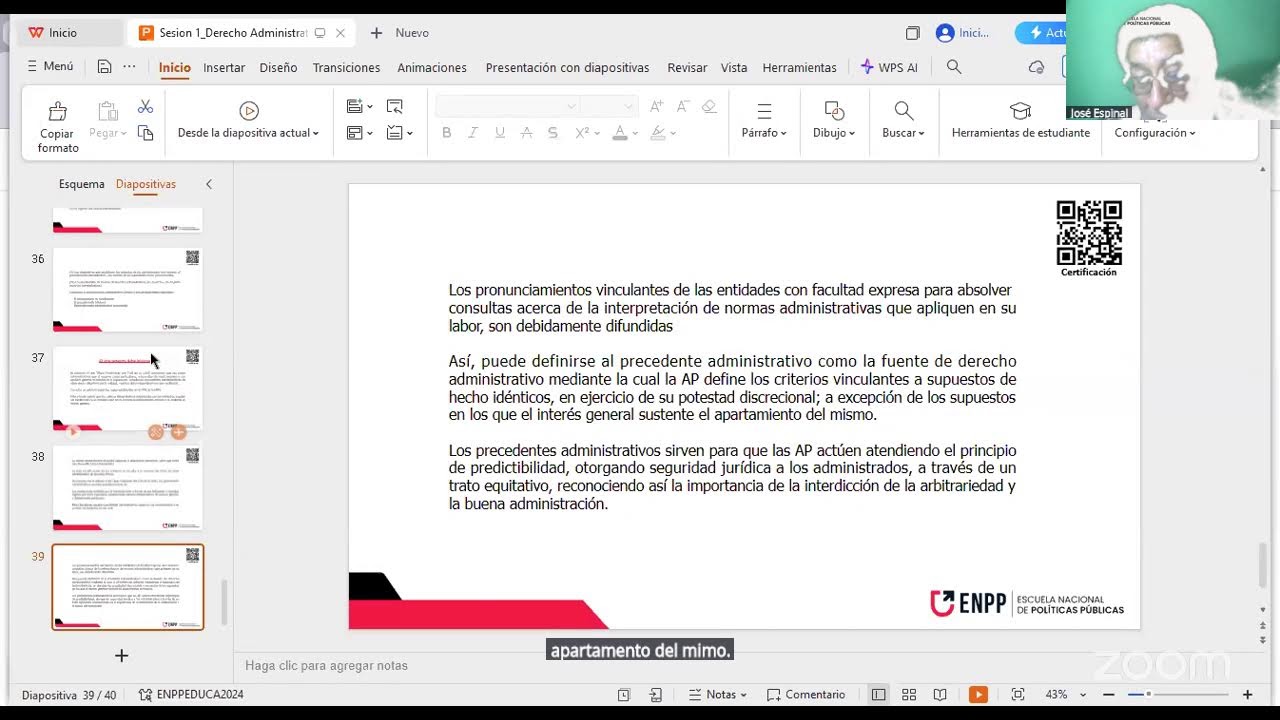The image size is (1280, 720).
Task: Click the Decrease font size icon
Action: click(683, 106)
